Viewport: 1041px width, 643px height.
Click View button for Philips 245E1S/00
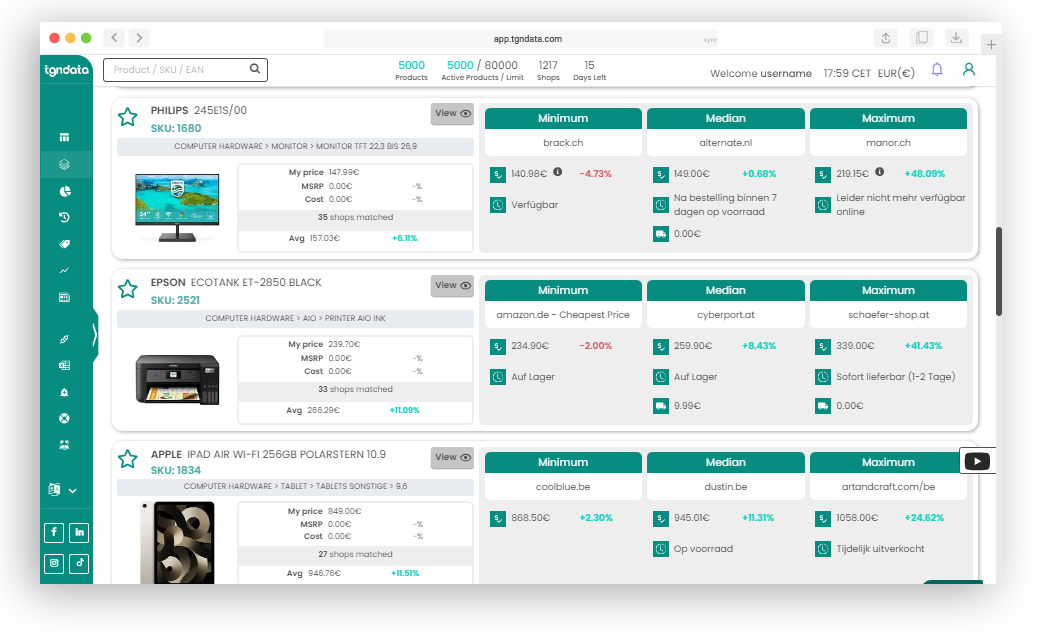(453, 113)
